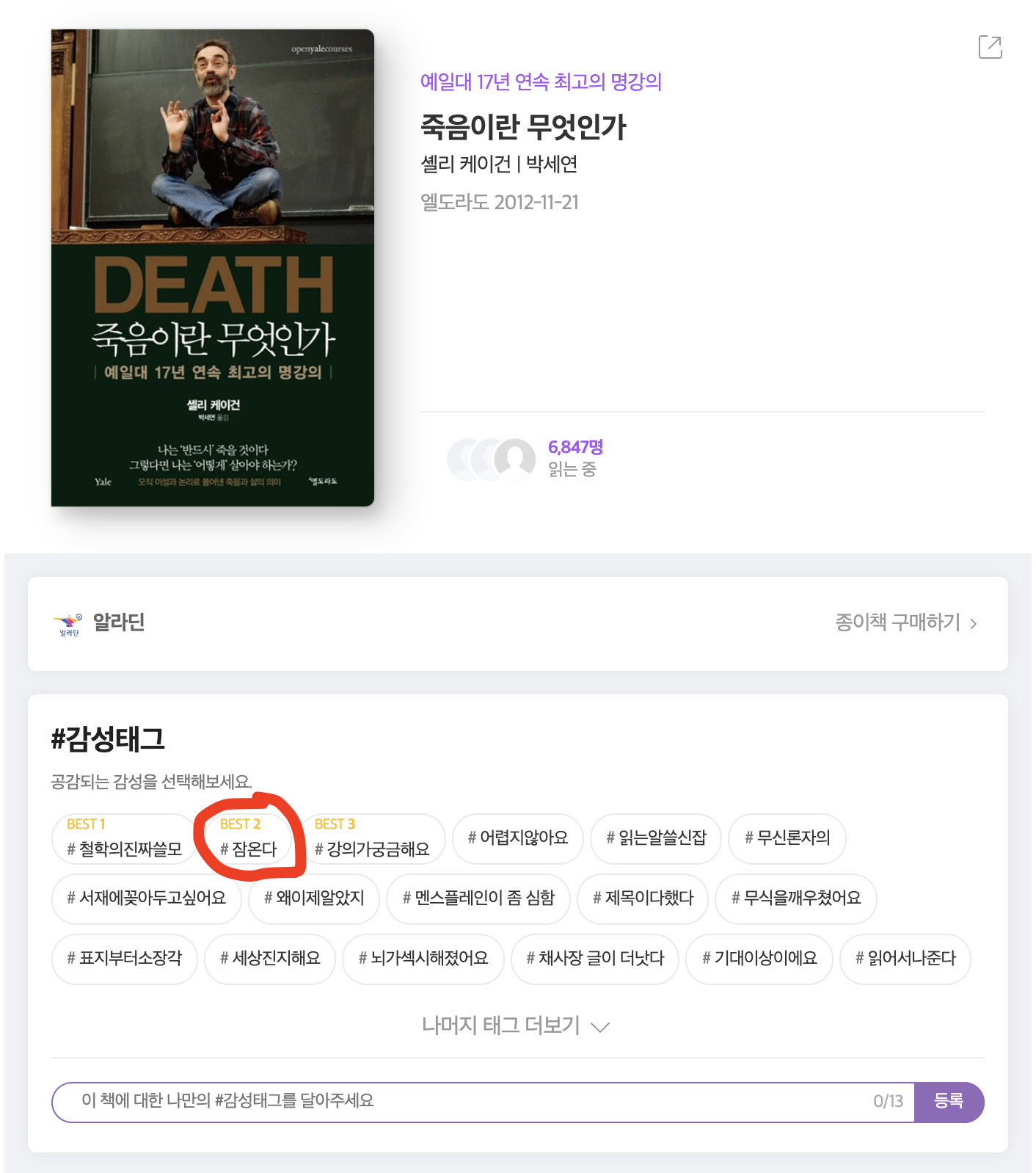Focus the 감성태그 input field
The width and height of the screenshot is (1036, 1173).
pos(483,1102)
